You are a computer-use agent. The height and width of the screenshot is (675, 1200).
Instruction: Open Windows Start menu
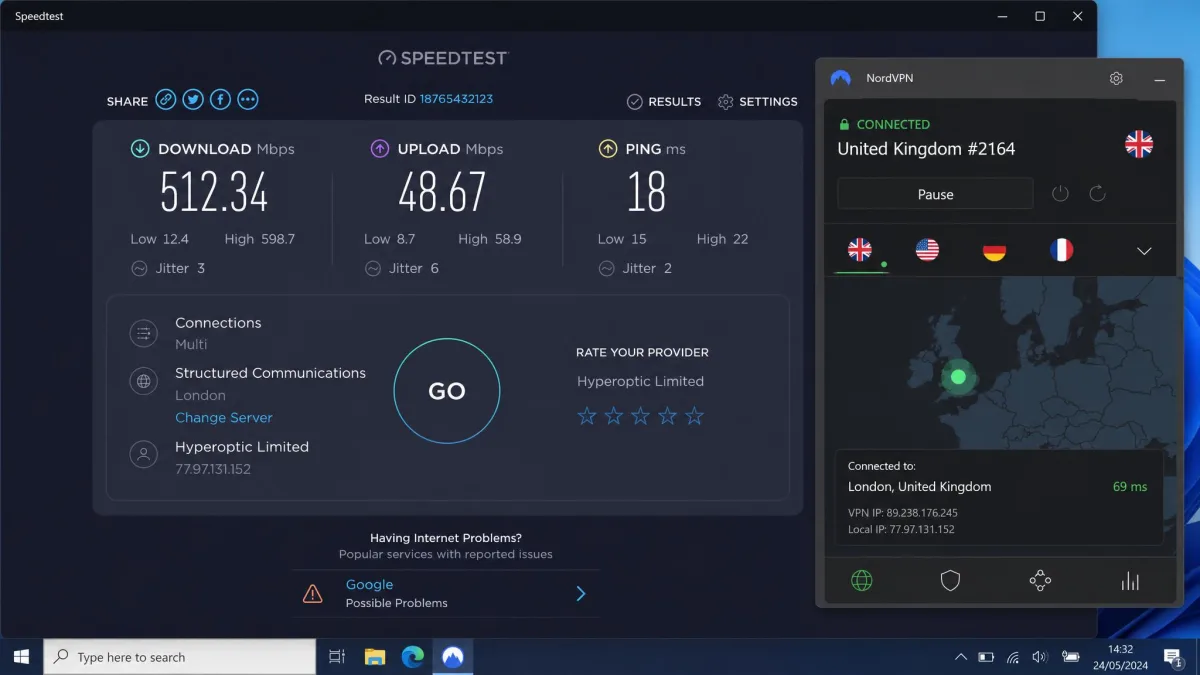(x=21, y=657)
